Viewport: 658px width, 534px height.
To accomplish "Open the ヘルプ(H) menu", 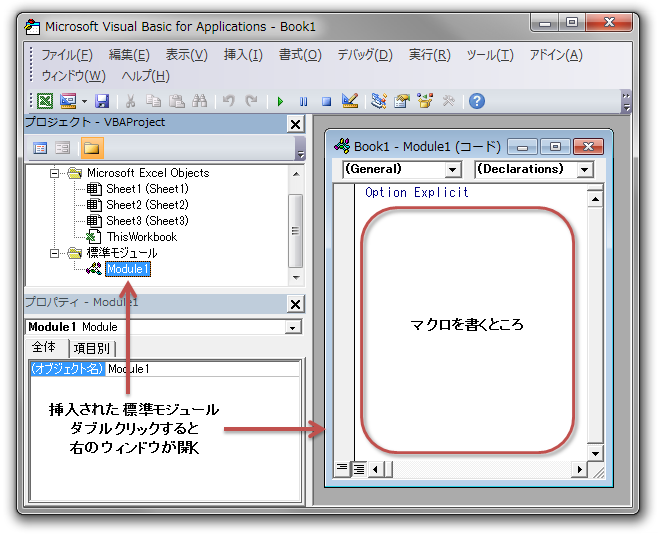I will pos(145,76).
